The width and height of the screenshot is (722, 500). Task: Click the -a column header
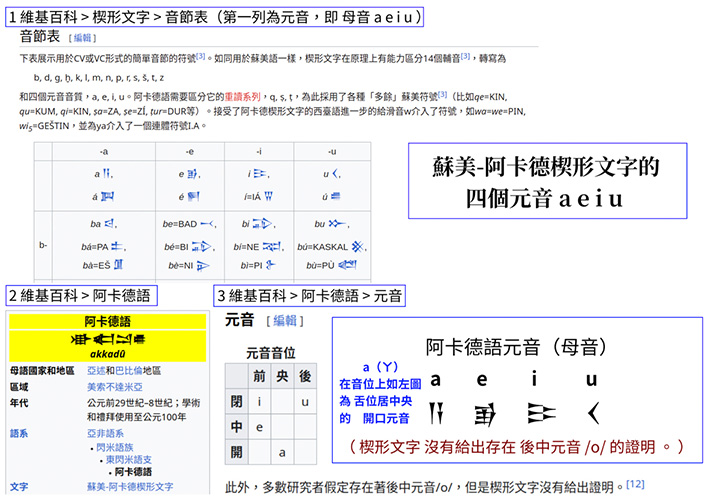pos(104,151)
